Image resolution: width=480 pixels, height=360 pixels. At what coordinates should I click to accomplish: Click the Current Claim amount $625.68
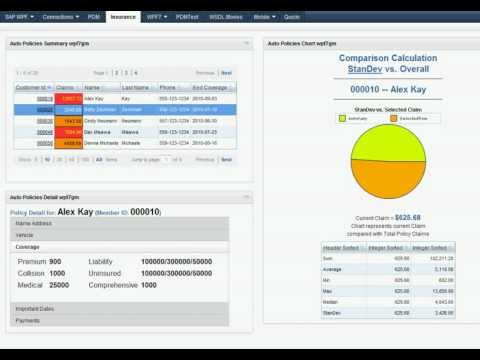coord(408,218)
